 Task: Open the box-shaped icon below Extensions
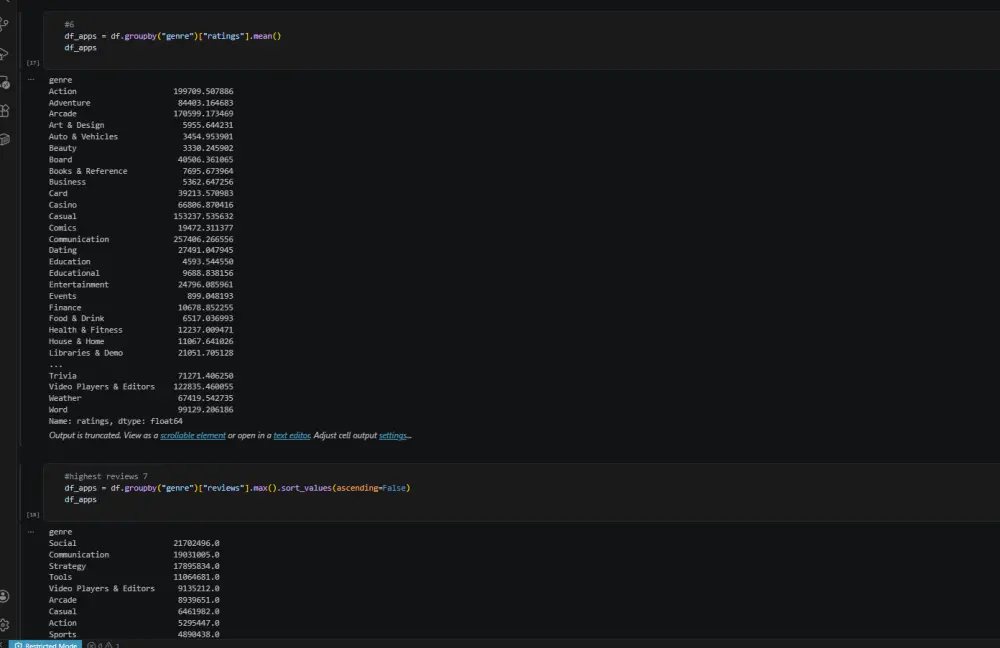click(x=4, y=139)
